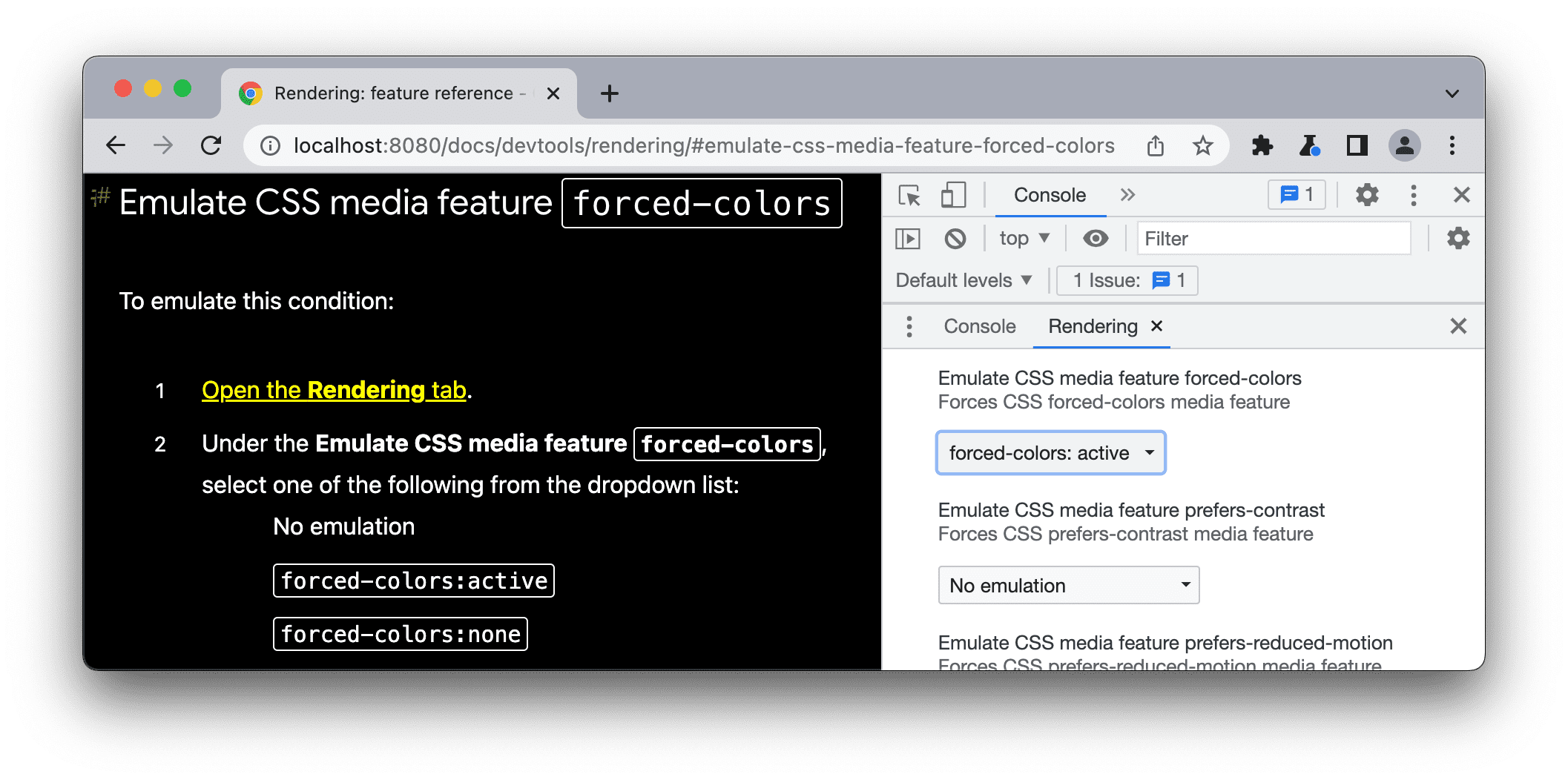Toggle the device toolbar
The height and width of the screenshot is (780, 1568).
[x=952, y=195]
